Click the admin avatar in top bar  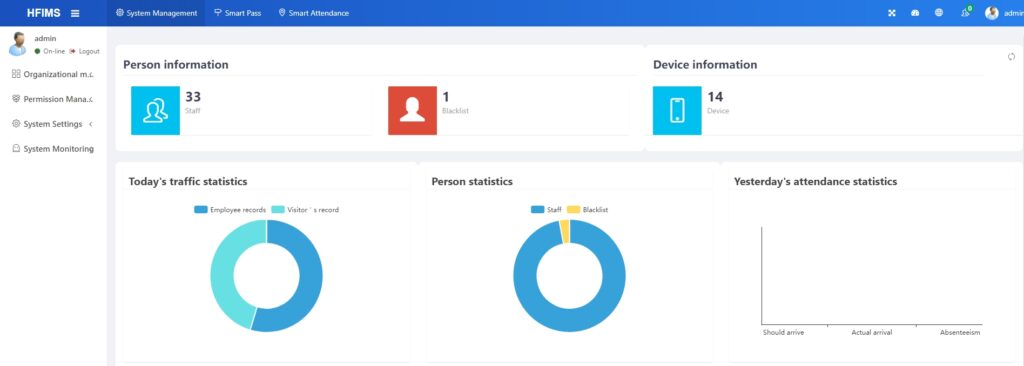pyautogui.click(x=991, y=13)
